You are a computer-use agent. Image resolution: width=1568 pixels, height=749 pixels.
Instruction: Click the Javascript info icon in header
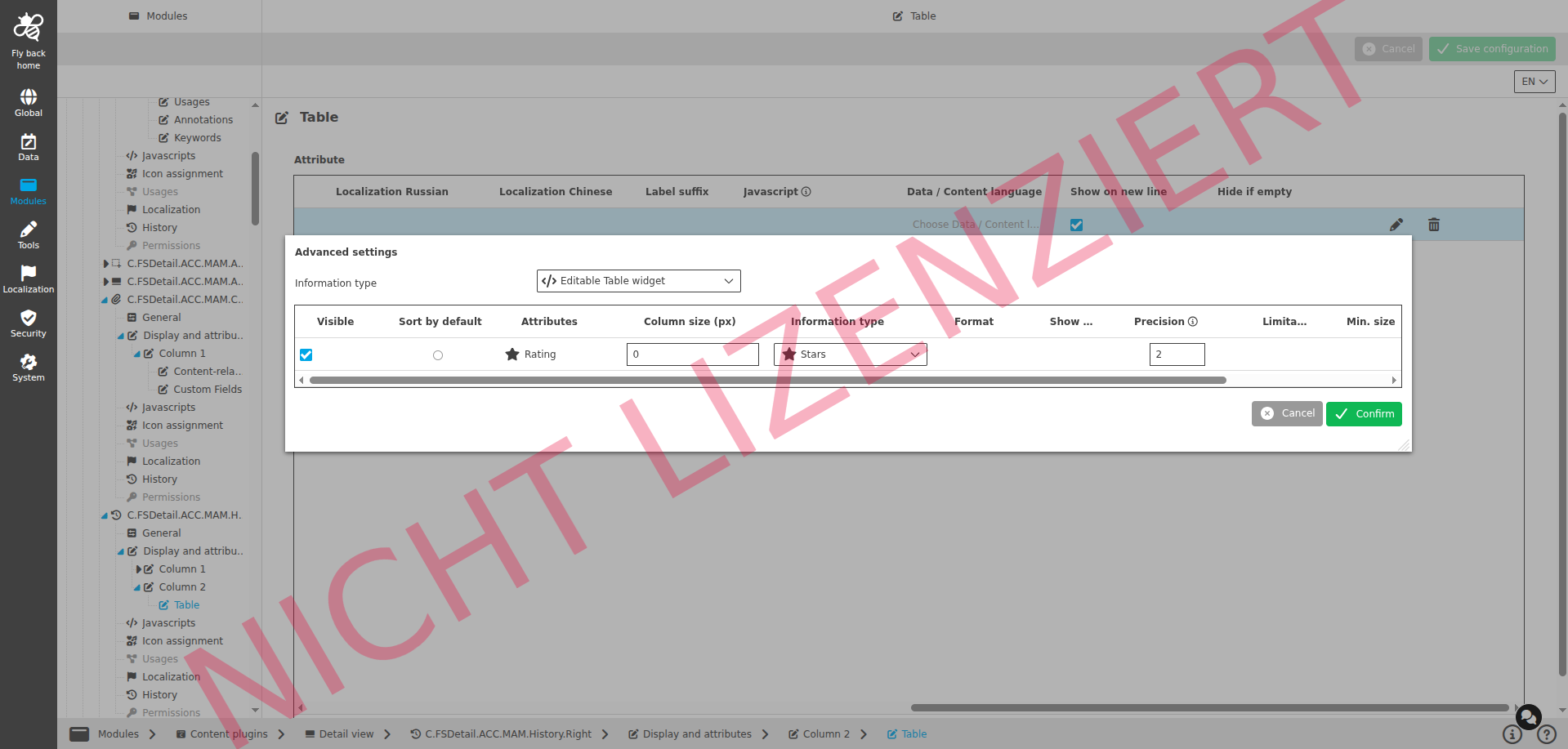(806, 192)
